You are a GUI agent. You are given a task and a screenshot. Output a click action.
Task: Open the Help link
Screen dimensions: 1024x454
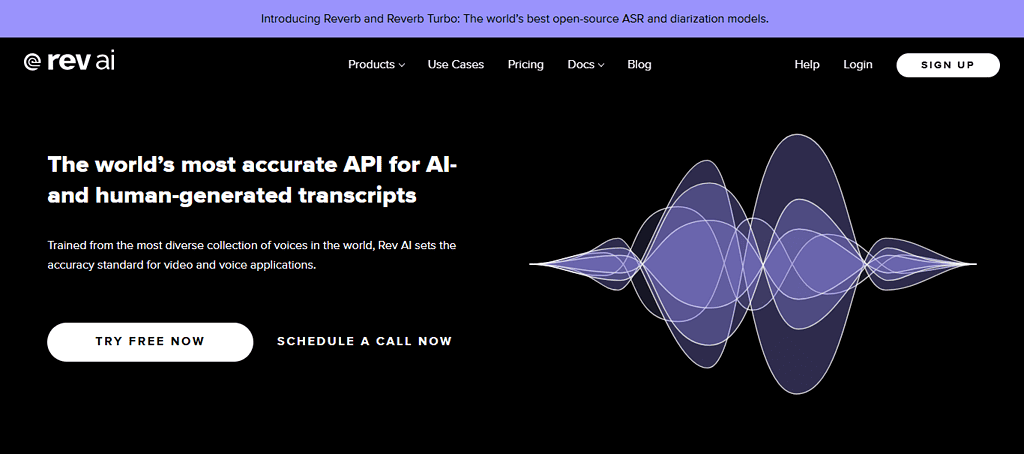807,65
